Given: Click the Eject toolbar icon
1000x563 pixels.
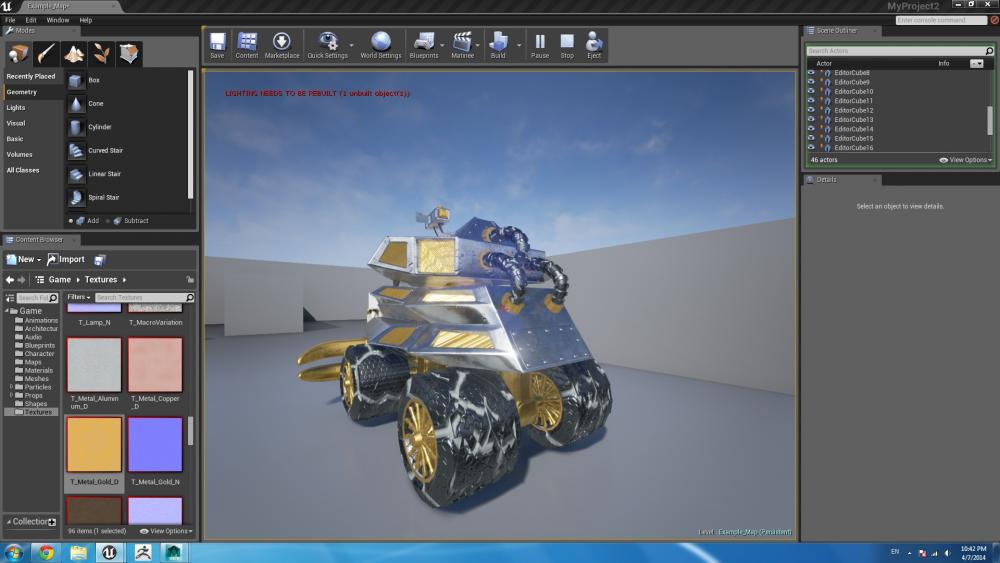Looking at the screenshot, I should coord(594,45).
